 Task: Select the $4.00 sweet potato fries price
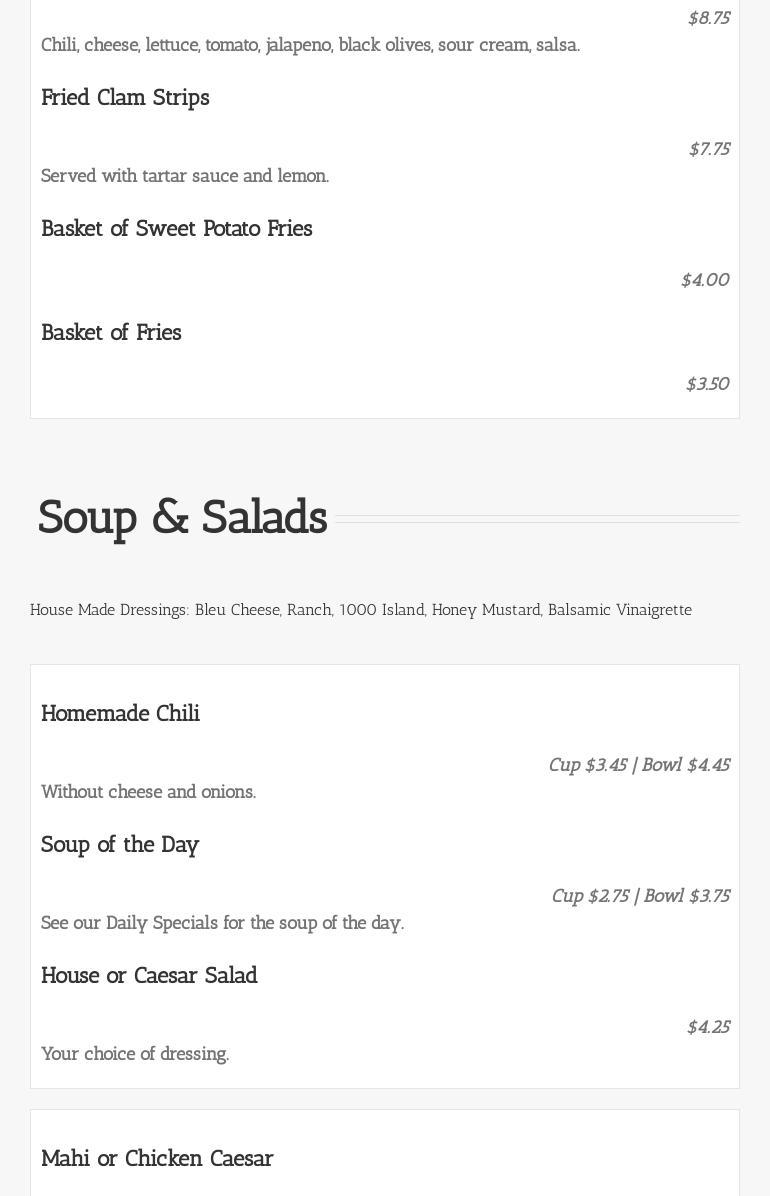[705, 280]
